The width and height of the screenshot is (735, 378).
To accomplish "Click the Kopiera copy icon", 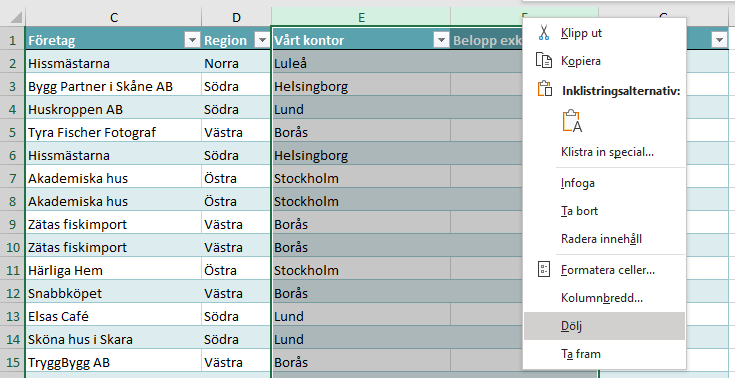I will [544, 60].
